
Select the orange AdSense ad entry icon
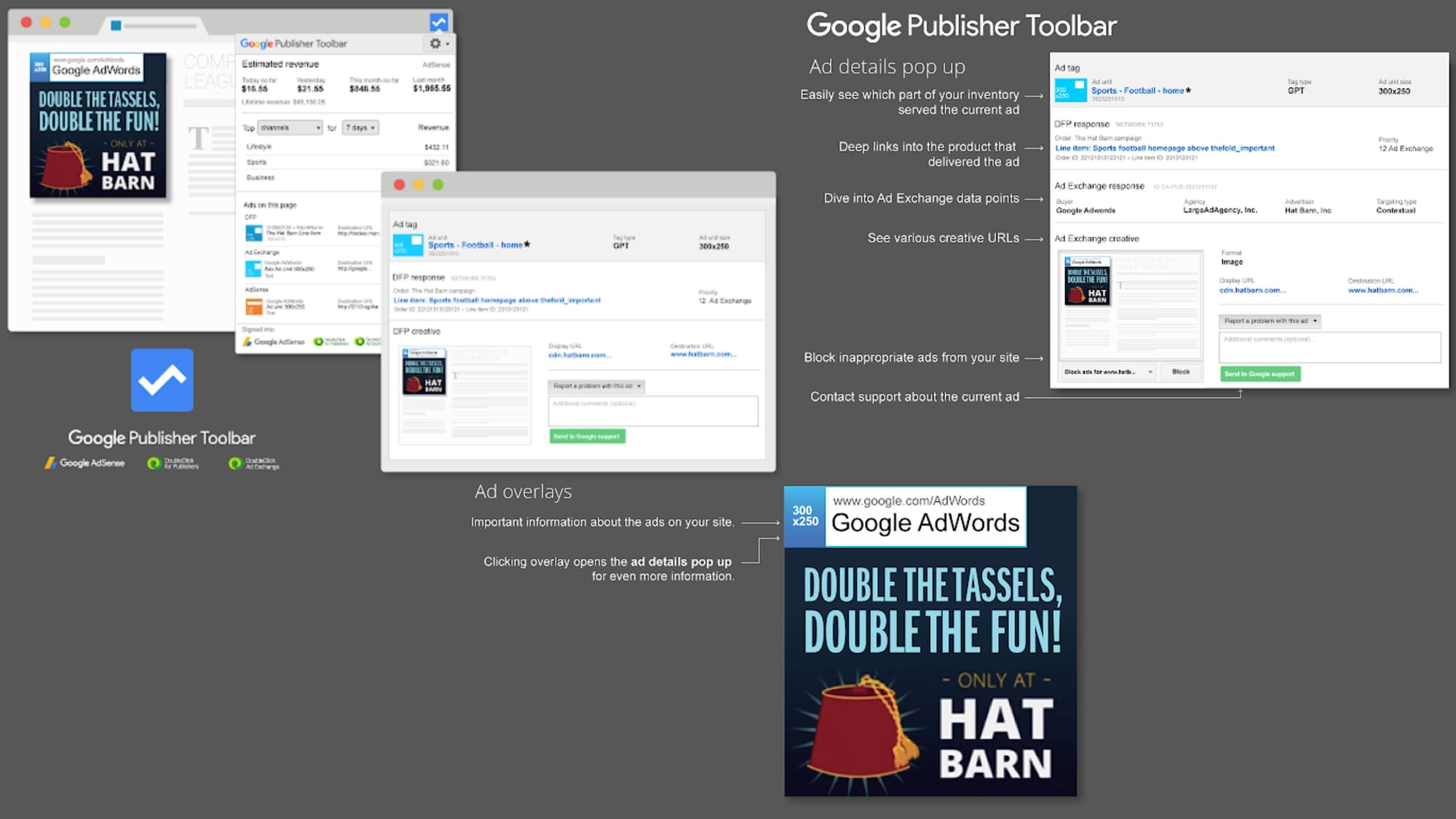(254, 306)
